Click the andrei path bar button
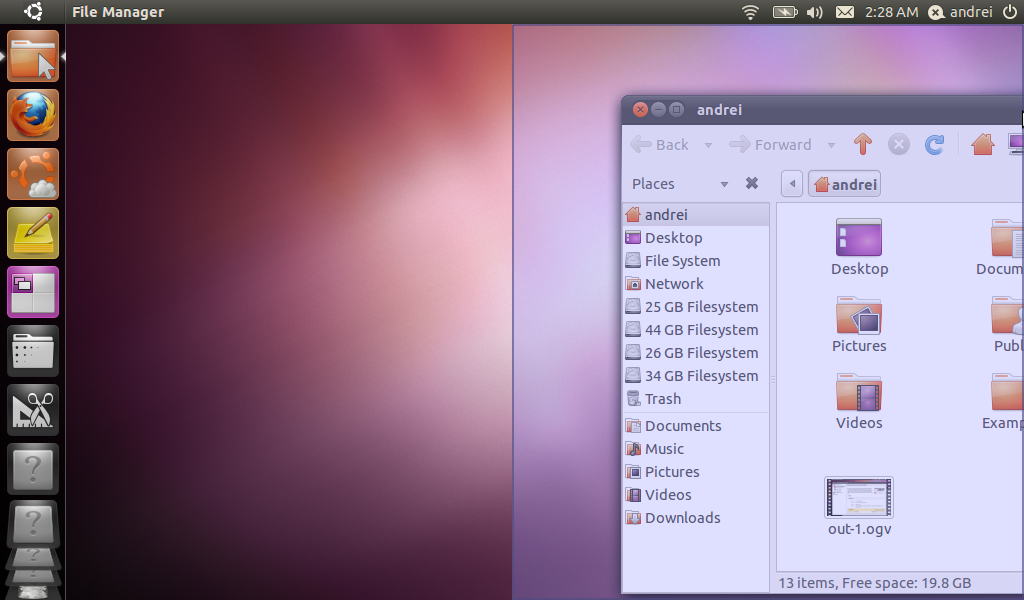This screenshot has width=1024, height=600. click(844, 184)
